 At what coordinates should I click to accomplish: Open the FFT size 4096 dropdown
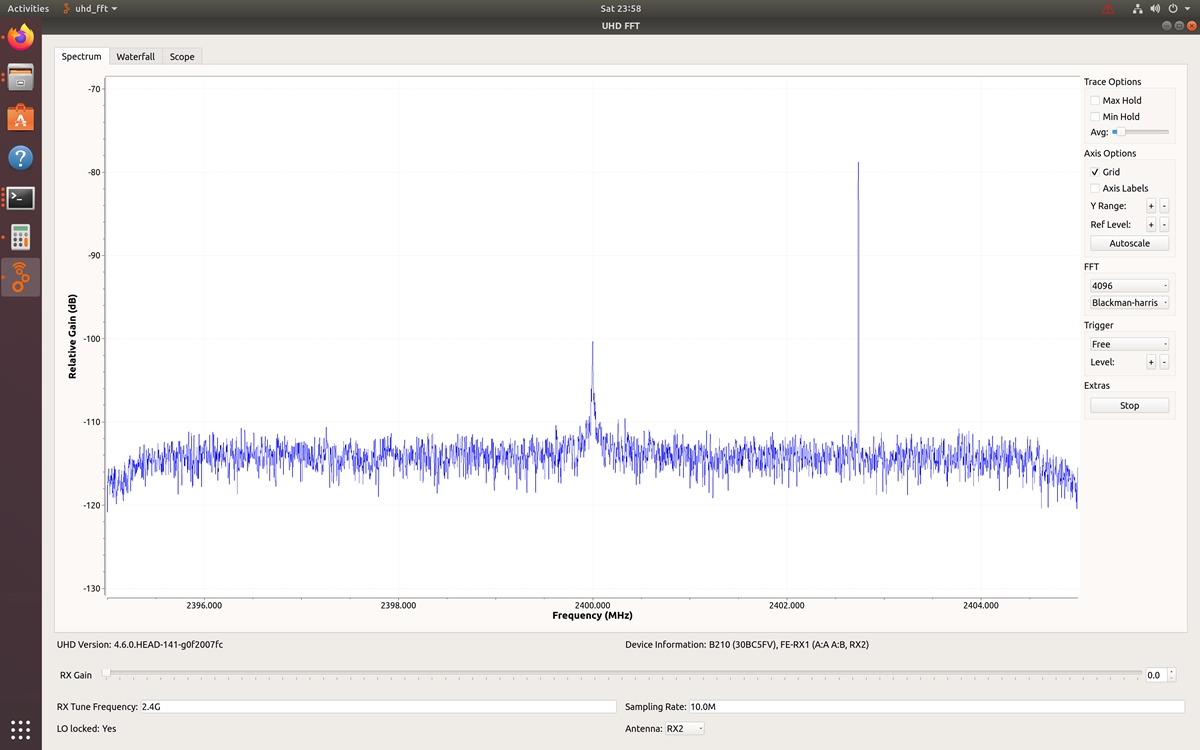pyautogui.click(x=1129, y=286)
